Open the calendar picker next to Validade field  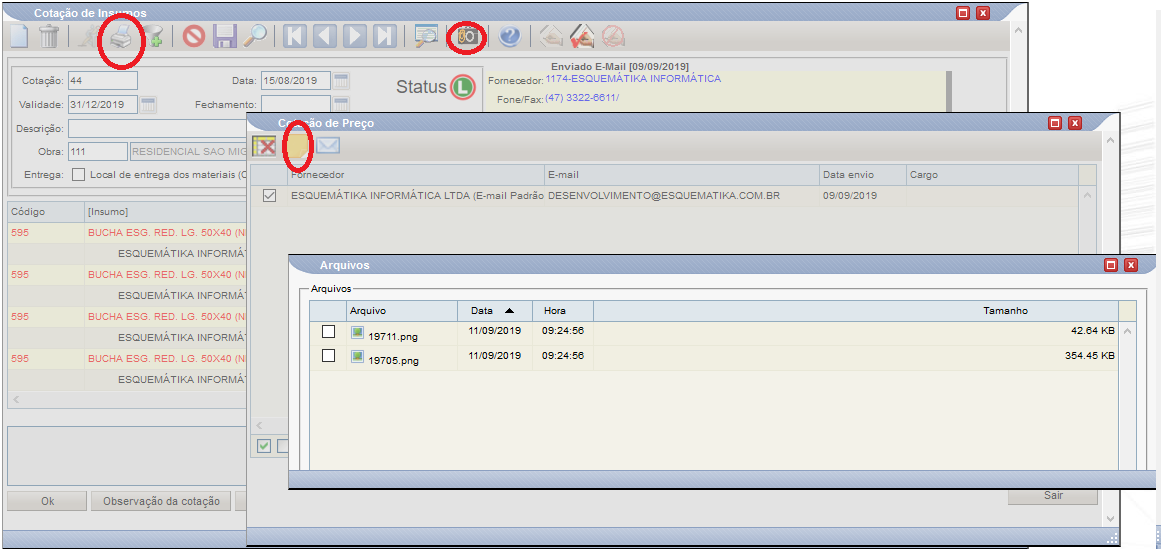148,104
